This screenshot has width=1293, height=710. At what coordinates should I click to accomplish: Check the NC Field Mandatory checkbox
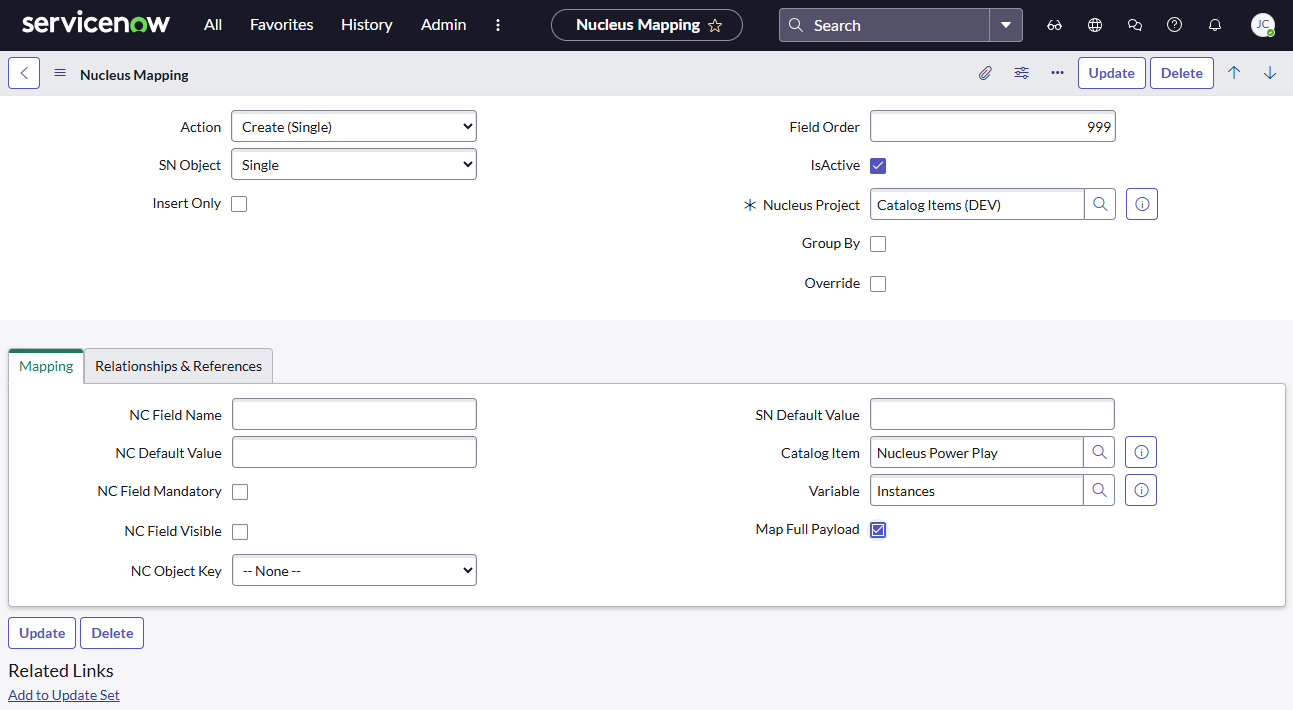tap(240, 492)
